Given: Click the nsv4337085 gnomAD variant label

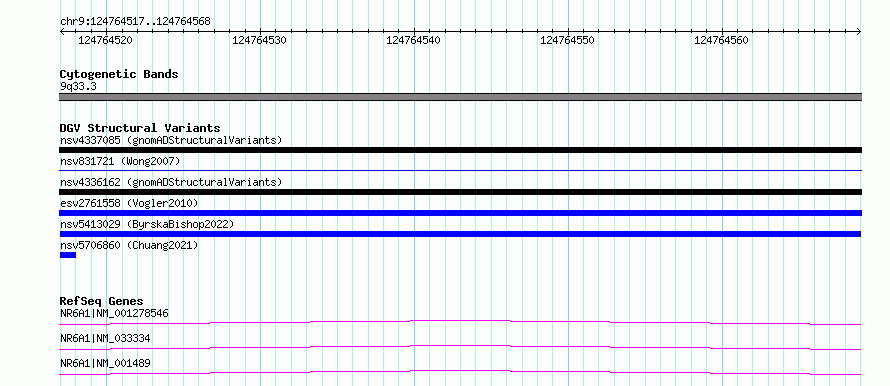Looking at the screenshot, I should [x=171, y=140].
